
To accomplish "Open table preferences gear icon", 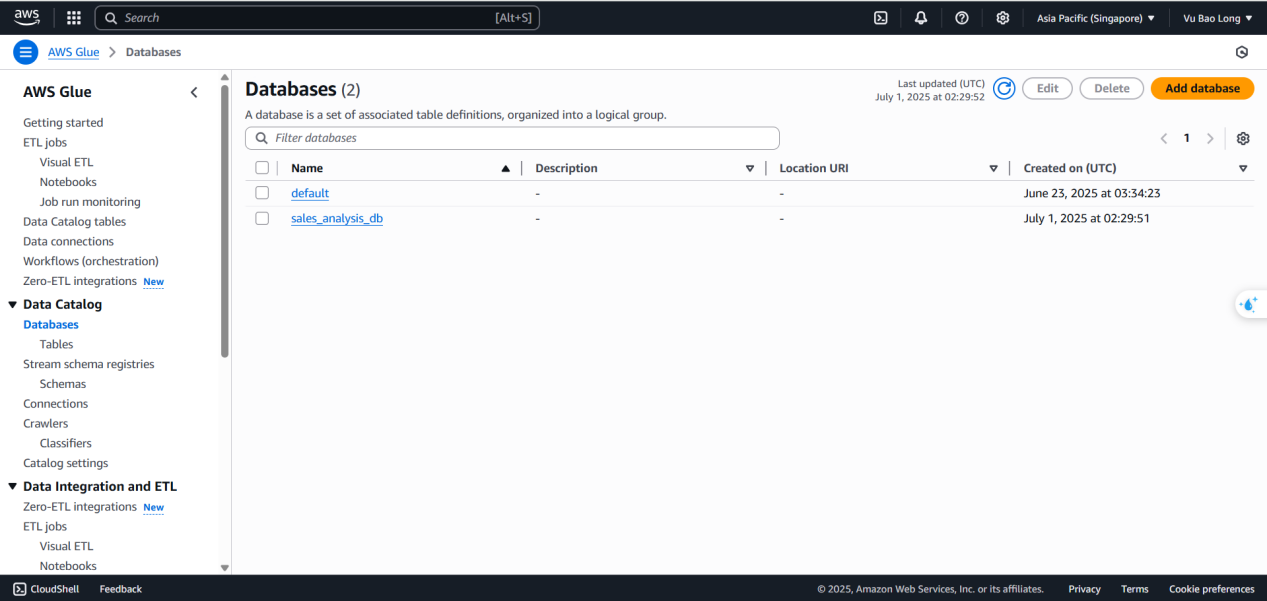I will click(x=1243, y=138).
